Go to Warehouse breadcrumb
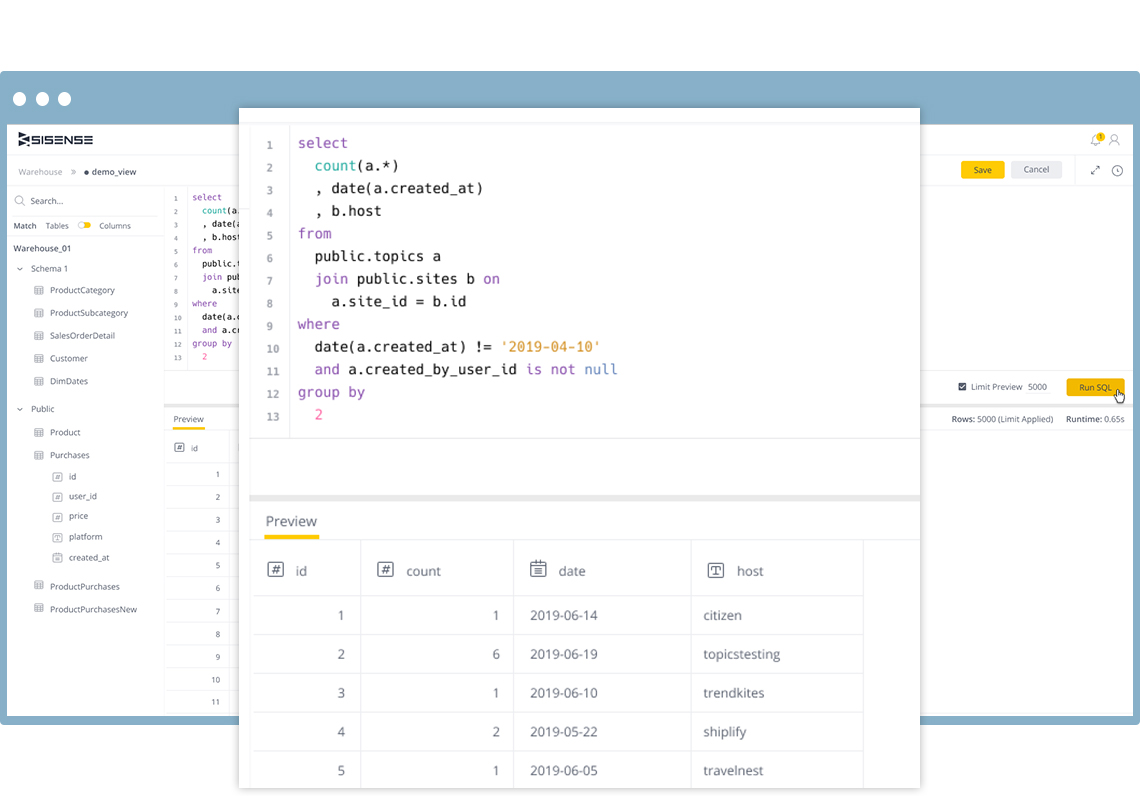 [40, 172]
